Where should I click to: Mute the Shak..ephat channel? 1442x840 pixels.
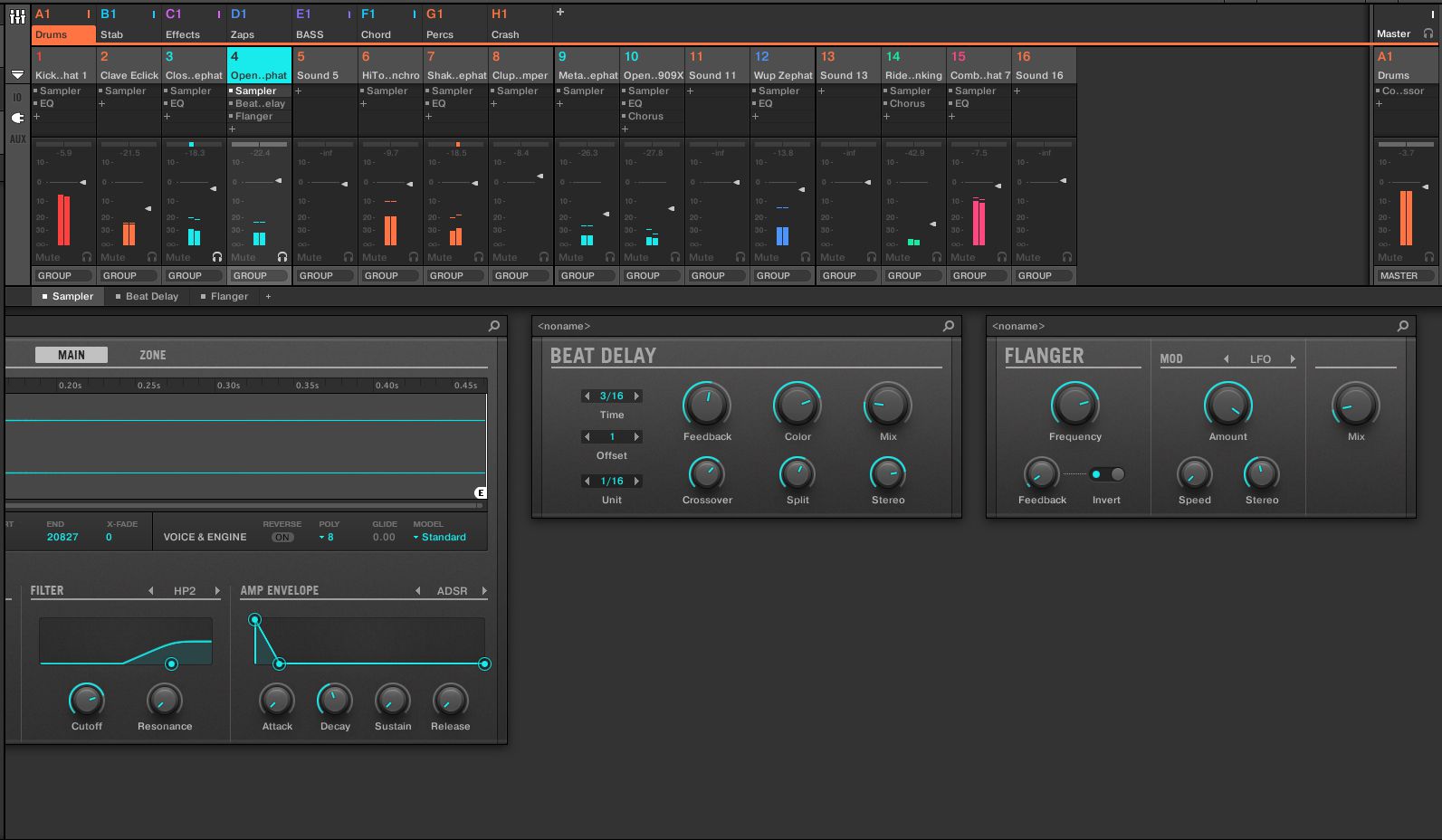pyautogui.click(x=440, y=257)
